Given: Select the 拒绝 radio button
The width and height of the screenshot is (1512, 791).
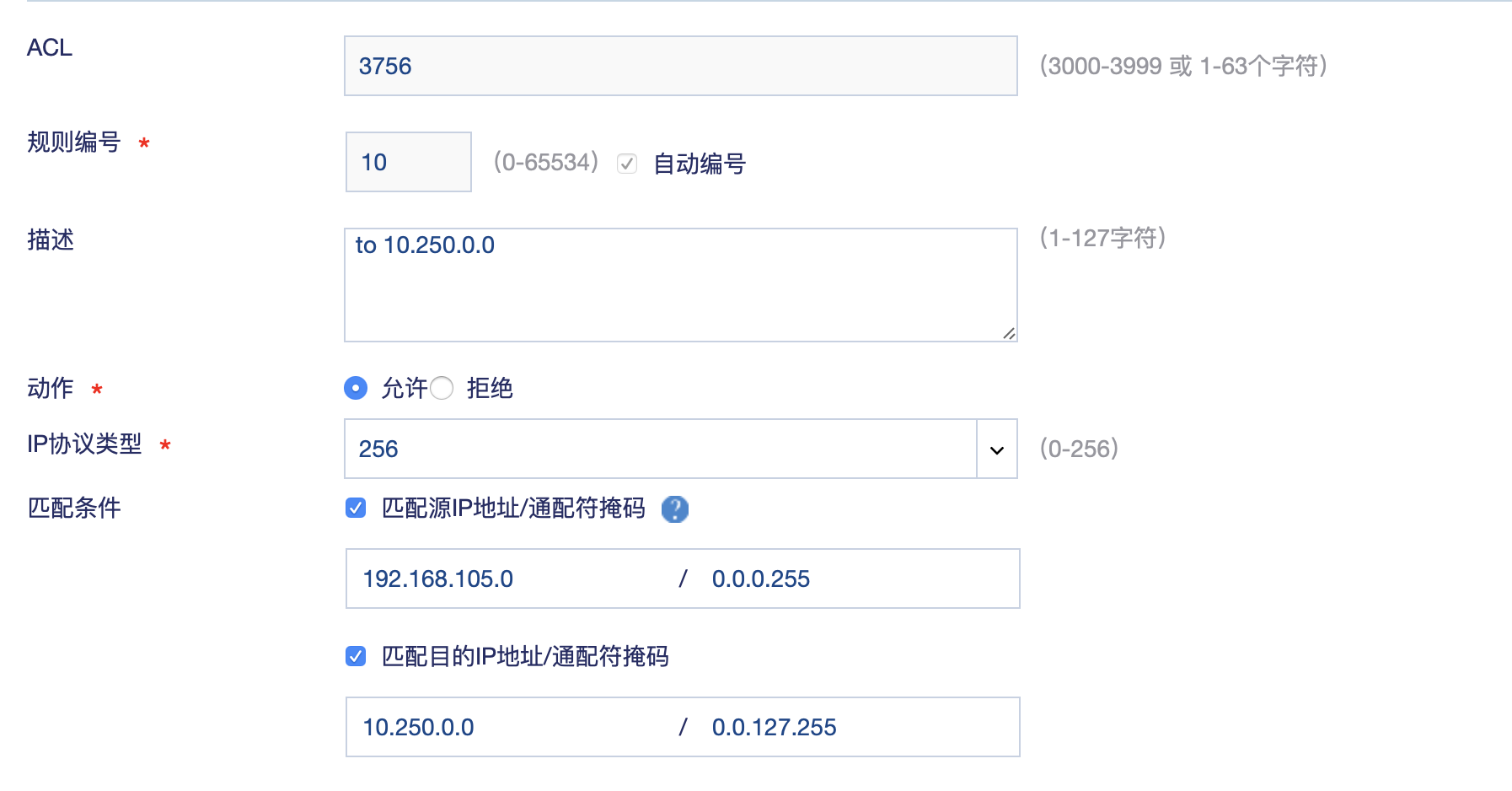Looking at the screenshot, I should pos(442,388).
